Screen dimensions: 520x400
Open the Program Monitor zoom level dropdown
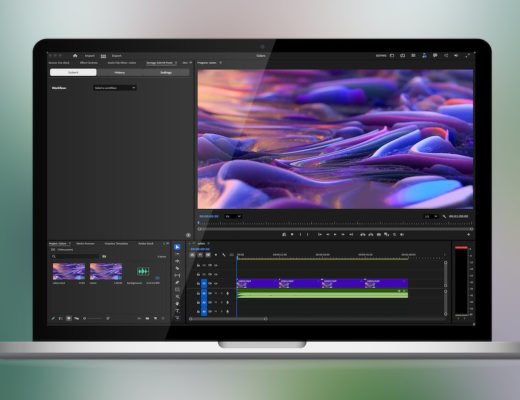(x=233, y=216)
